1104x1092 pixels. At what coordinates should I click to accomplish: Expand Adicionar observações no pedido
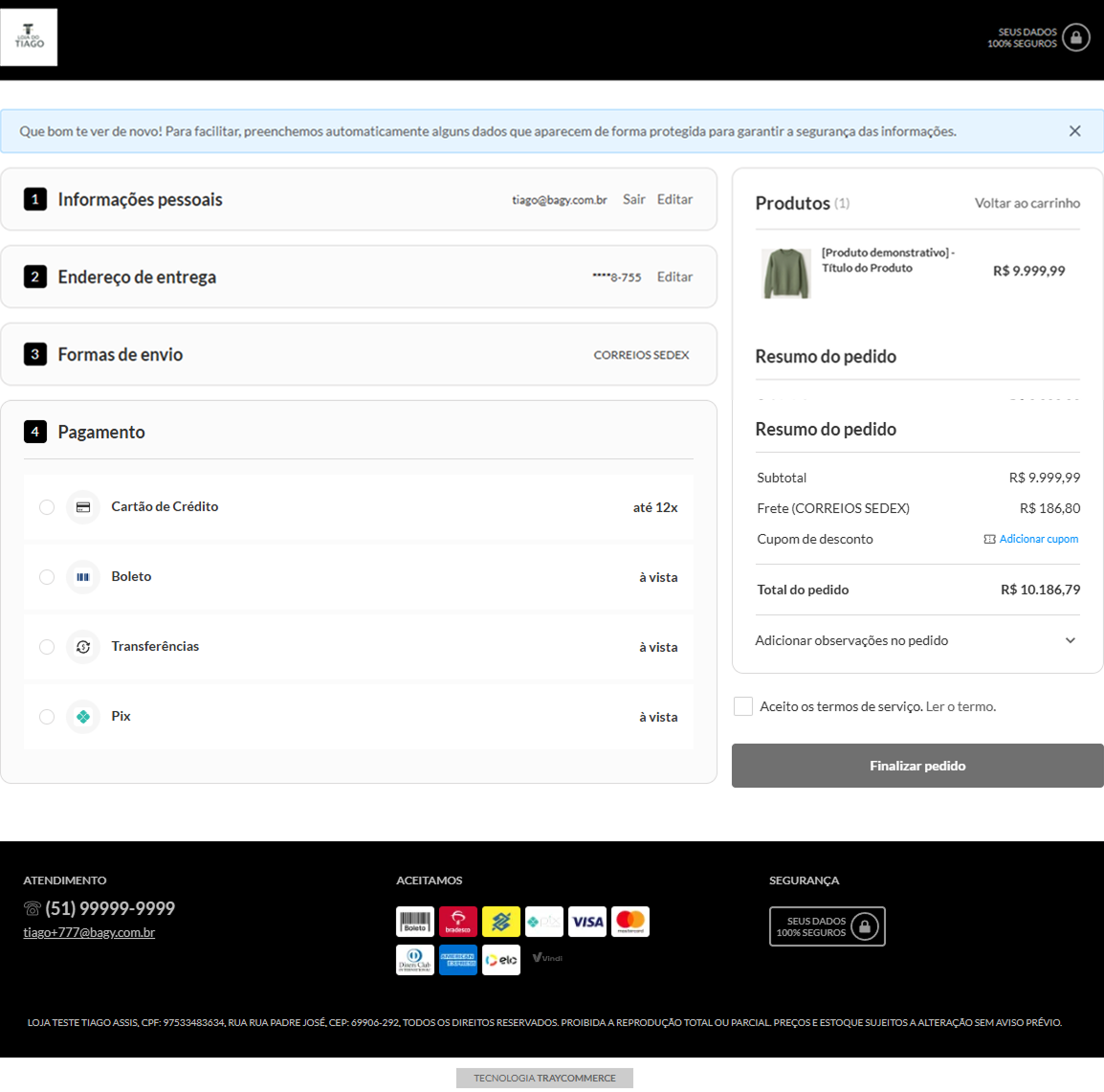click(916, 640)
